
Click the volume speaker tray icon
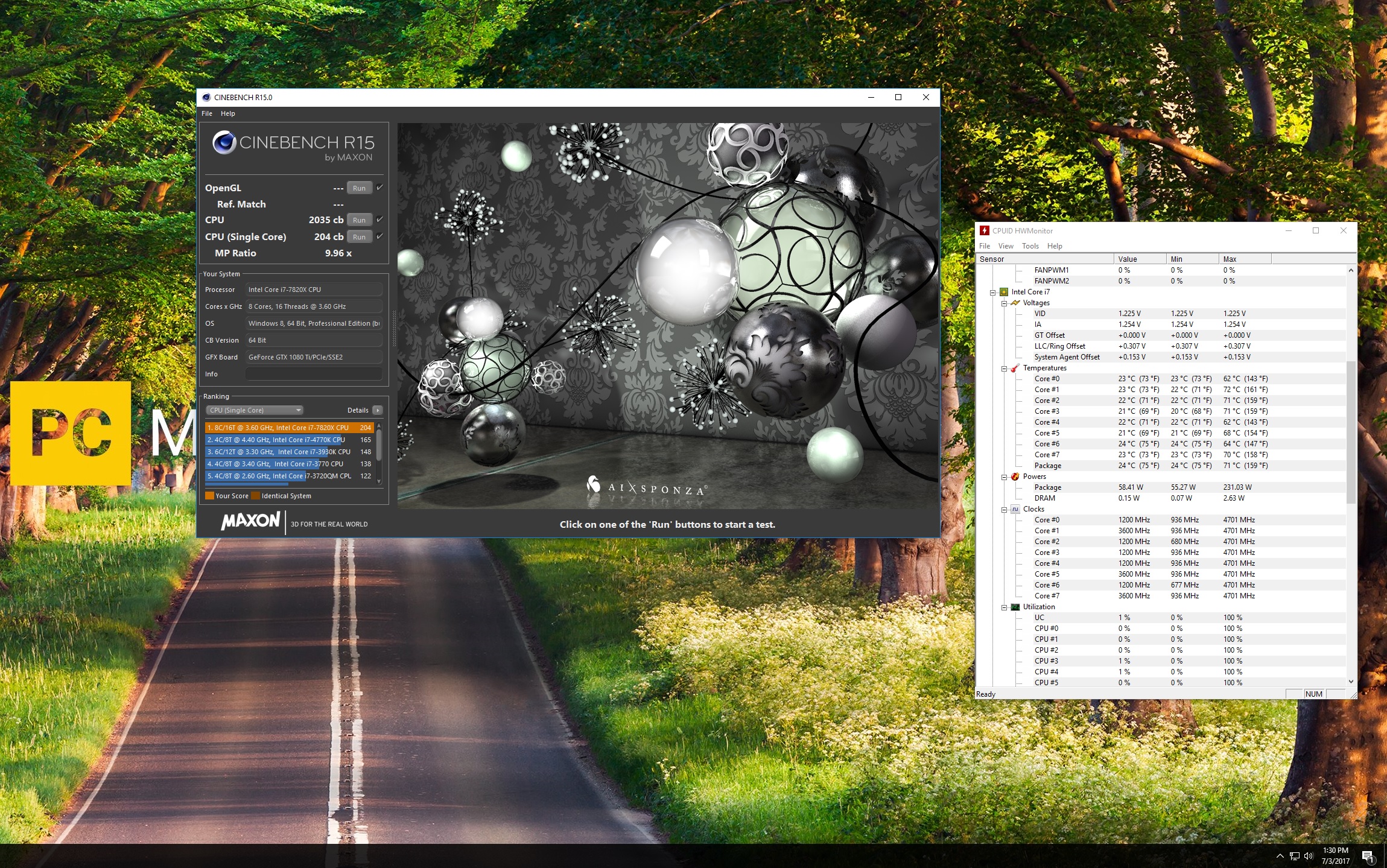(x=1308, y=856)
